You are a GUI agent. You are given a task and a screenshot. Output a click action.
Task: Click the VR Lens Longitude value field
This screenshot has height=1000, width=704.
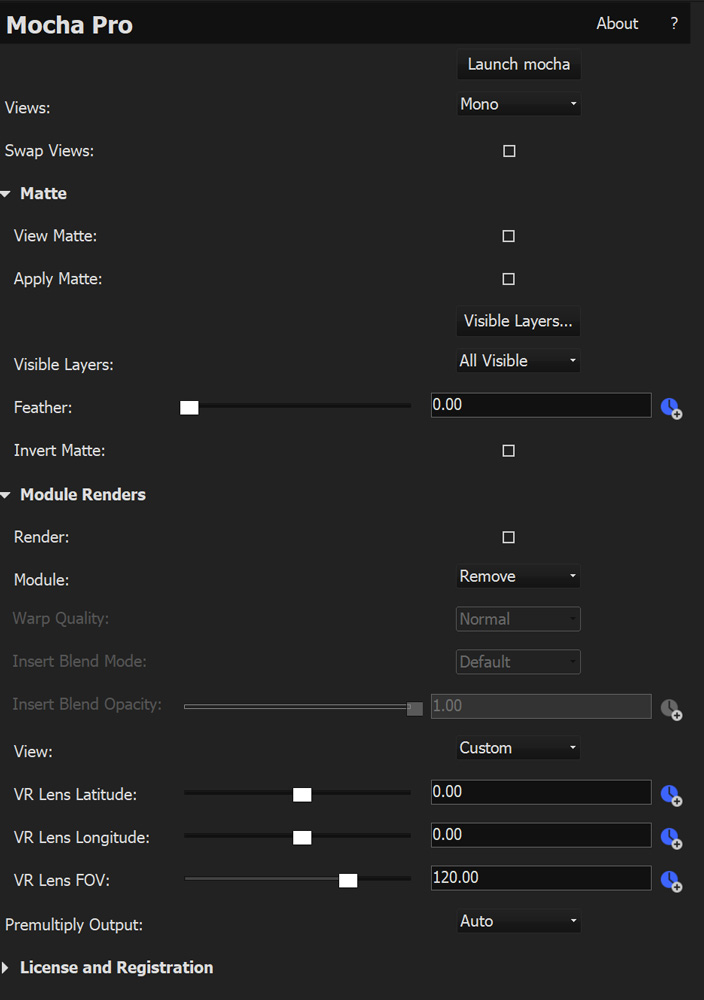(541, 835)
